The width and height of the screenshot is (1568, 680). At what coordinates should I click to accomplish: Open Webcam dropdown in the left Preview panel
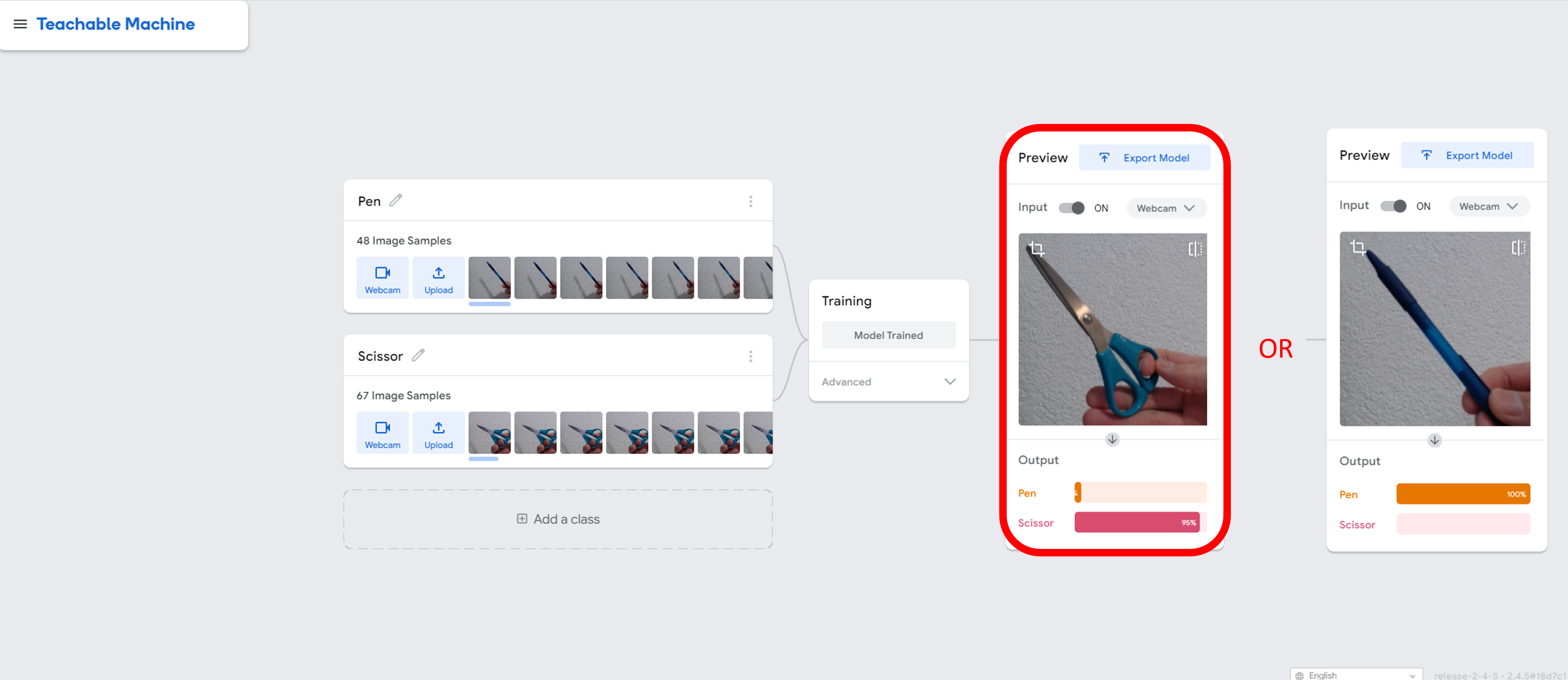[x=1166, y=208]
